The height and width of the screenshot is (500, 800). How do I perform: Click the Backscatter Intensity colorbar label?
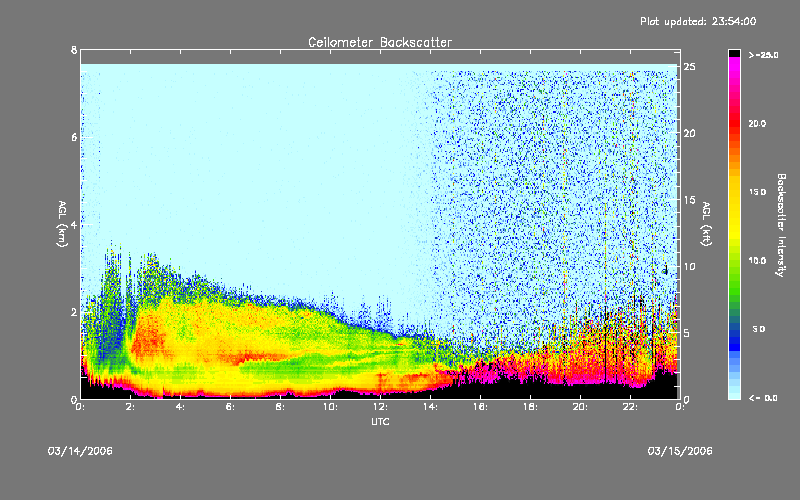click(780, 224)
